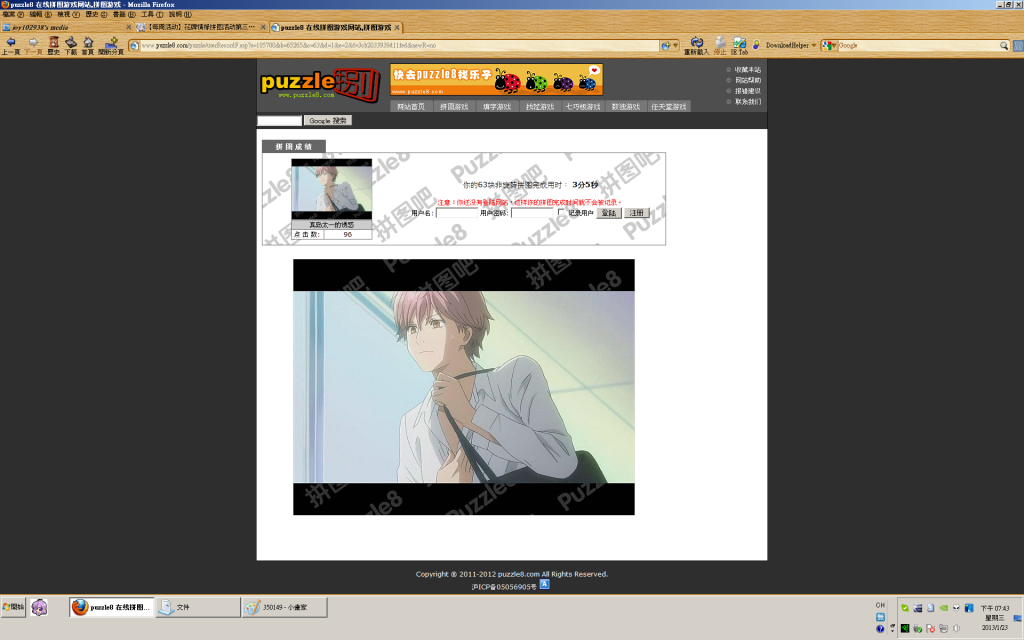Click the puzzle8 site logo
1024x640 pixels.
point(319,84)
